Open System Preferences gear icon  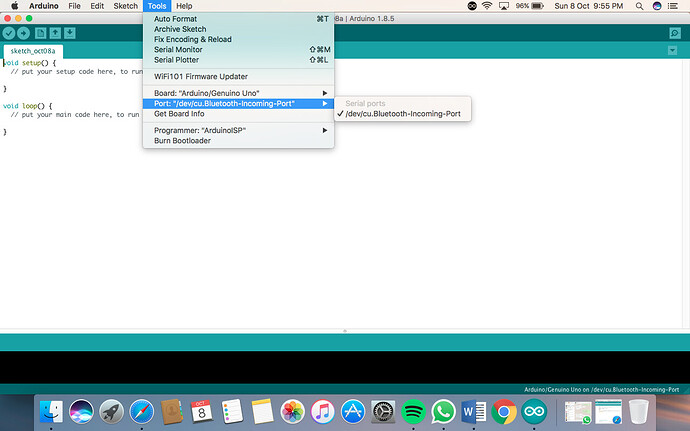pyautogui.click(x=383, y=412)
